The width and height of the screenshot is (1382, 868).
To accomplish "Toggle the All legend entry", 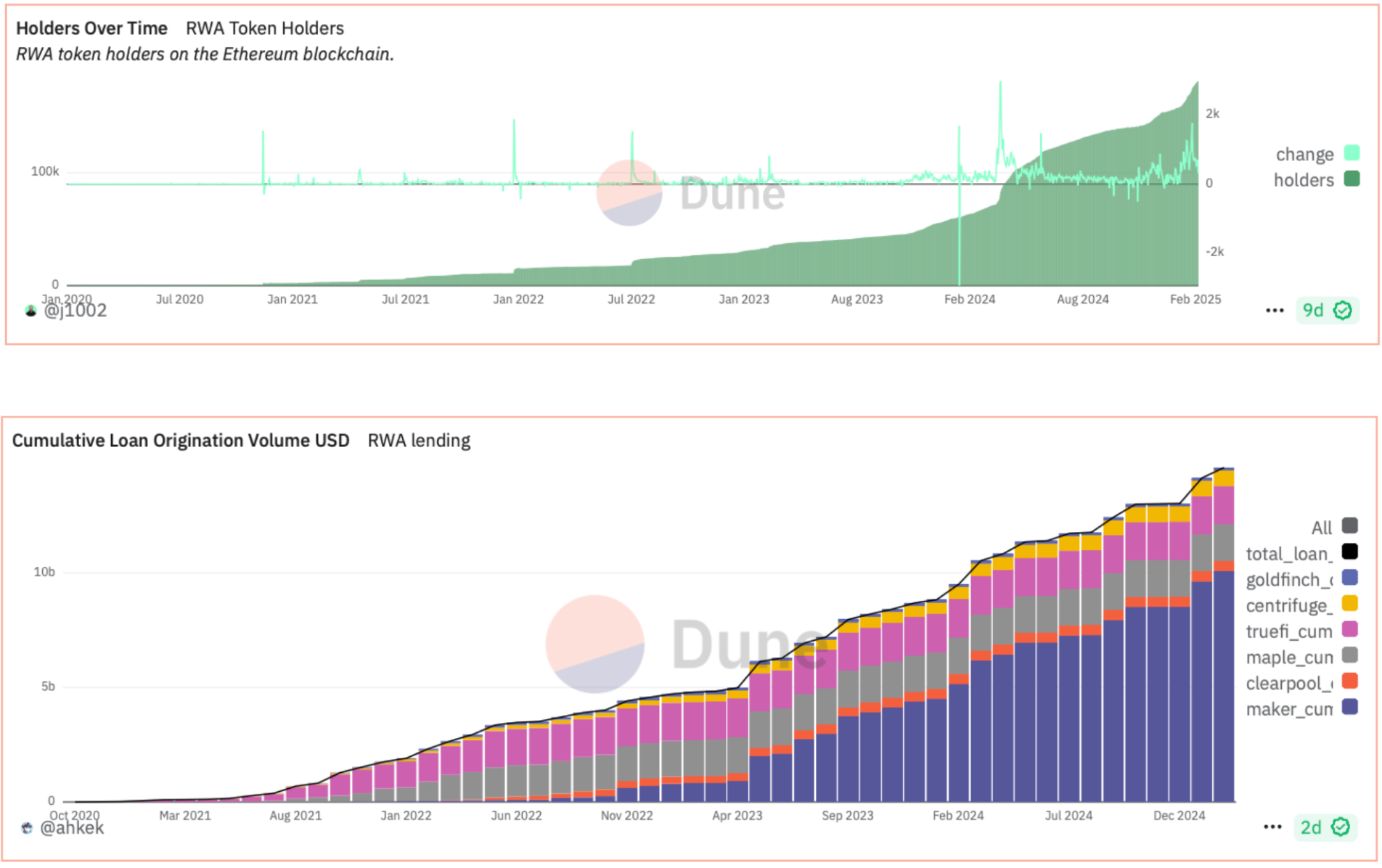I will point(1322,528).
